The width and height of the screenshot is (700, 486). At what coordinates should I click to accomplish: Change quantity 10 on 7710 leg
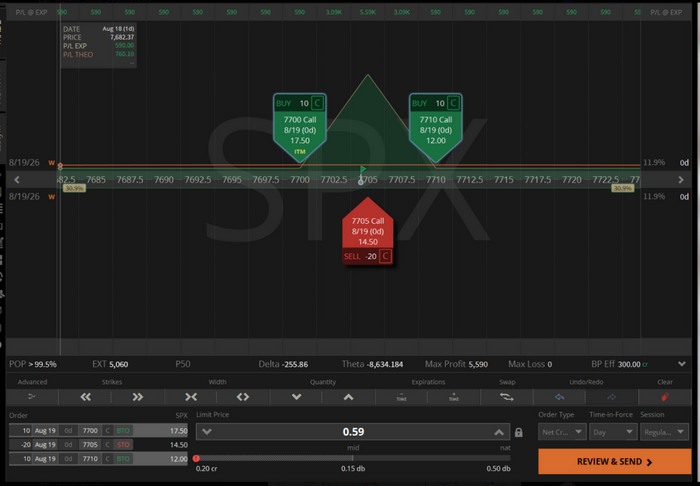pos(21,459)
